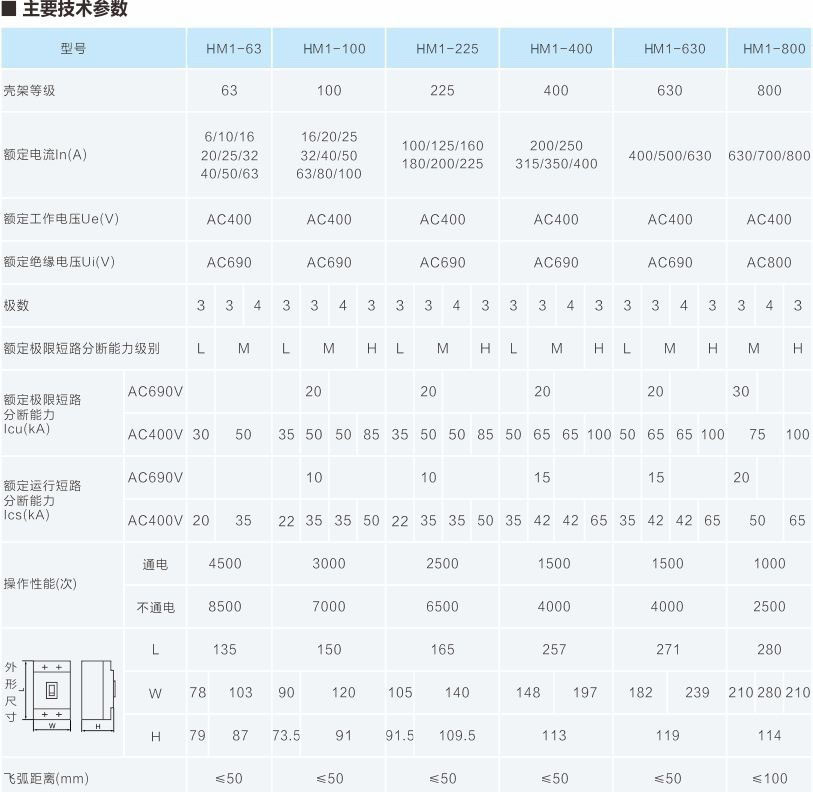Select the HM1-225 column header

click(442, 48)
